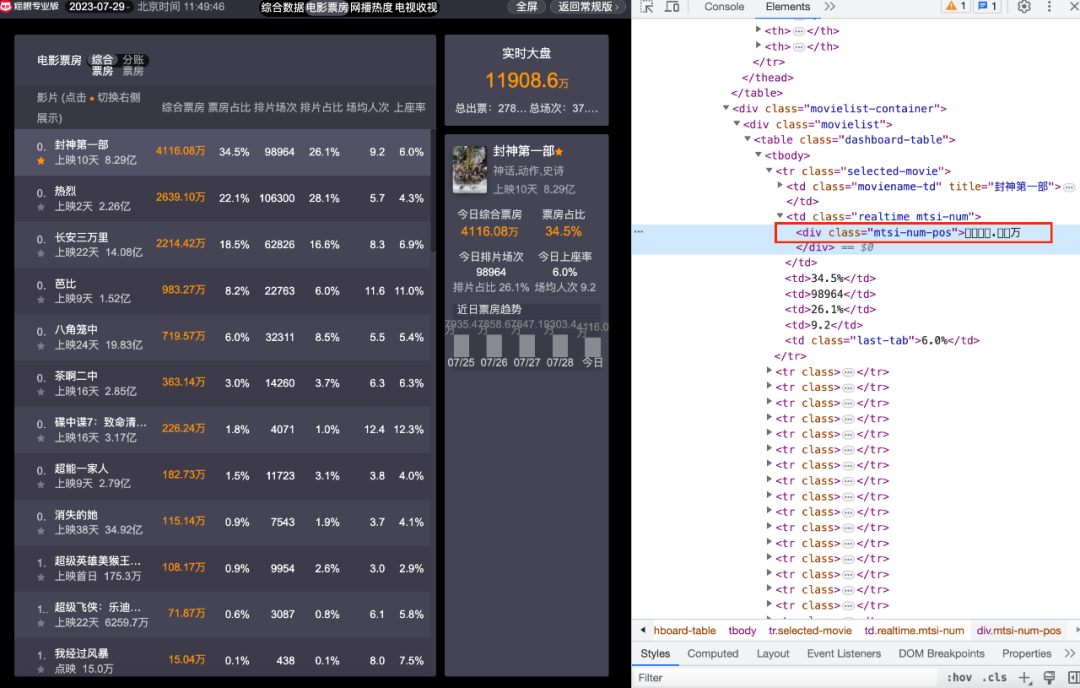This screenshot has width=1080, height=688.
Task: Collapse the dashboard-table table node
Action: (x=747, y=139)
